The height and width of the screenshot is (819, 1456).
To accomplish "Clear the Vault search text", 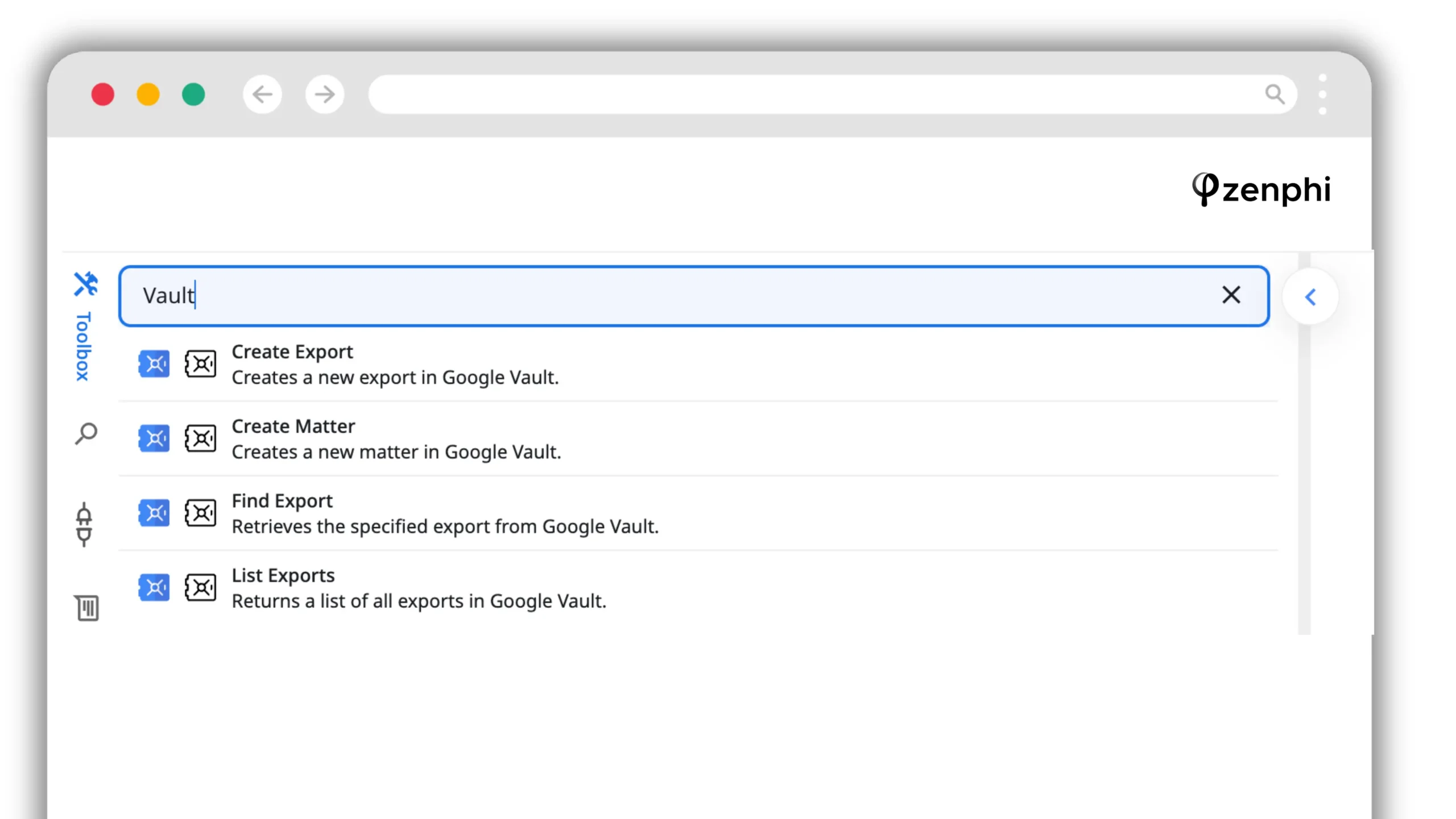I will 1231,295.
